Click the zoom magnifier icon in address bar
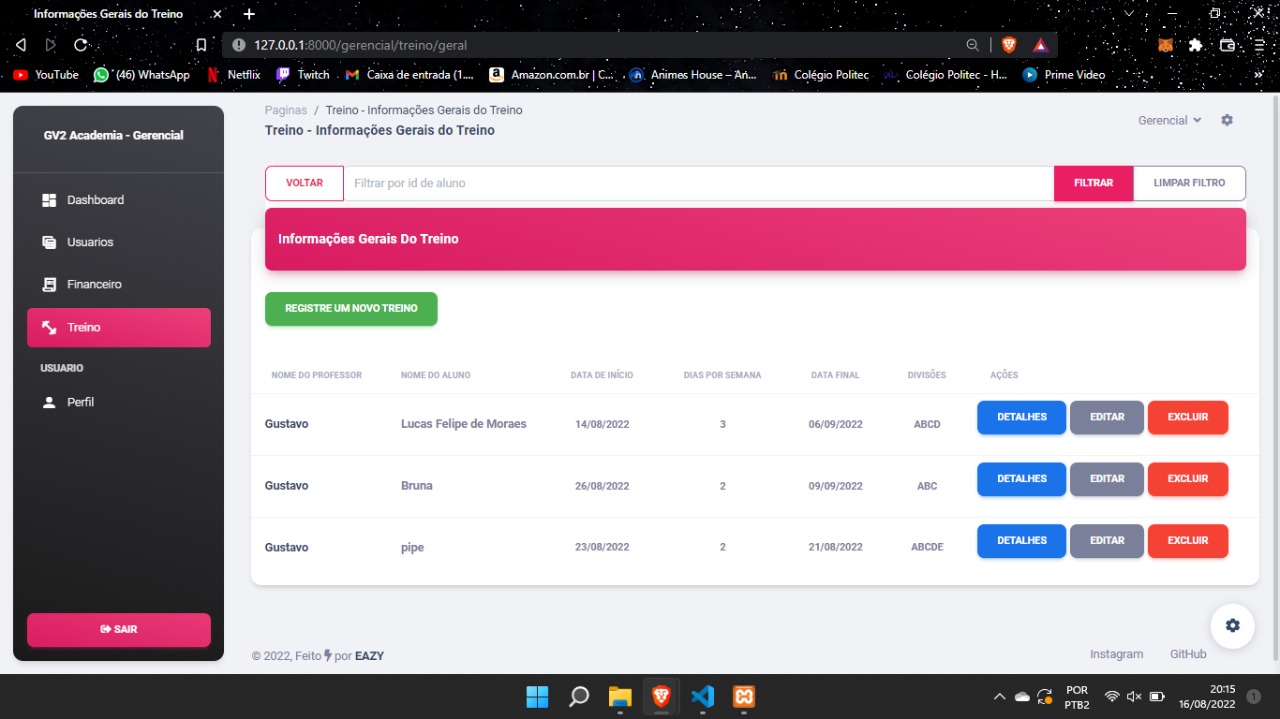The height and width of the screenshot is (719, 1280). click(972, 45)
